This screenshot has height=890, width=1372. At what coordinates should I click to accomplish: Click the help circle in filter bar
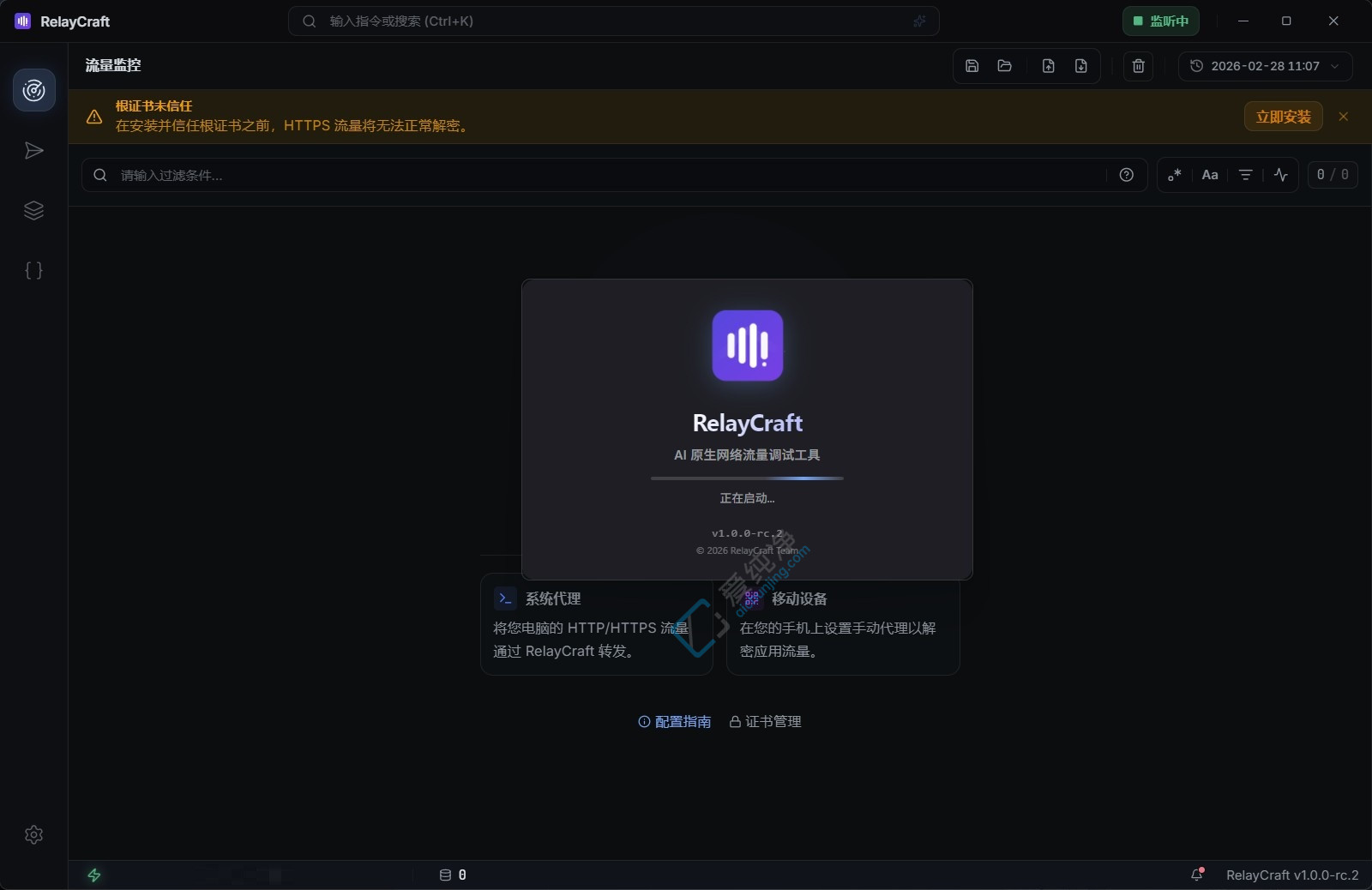click(1127, 175)
